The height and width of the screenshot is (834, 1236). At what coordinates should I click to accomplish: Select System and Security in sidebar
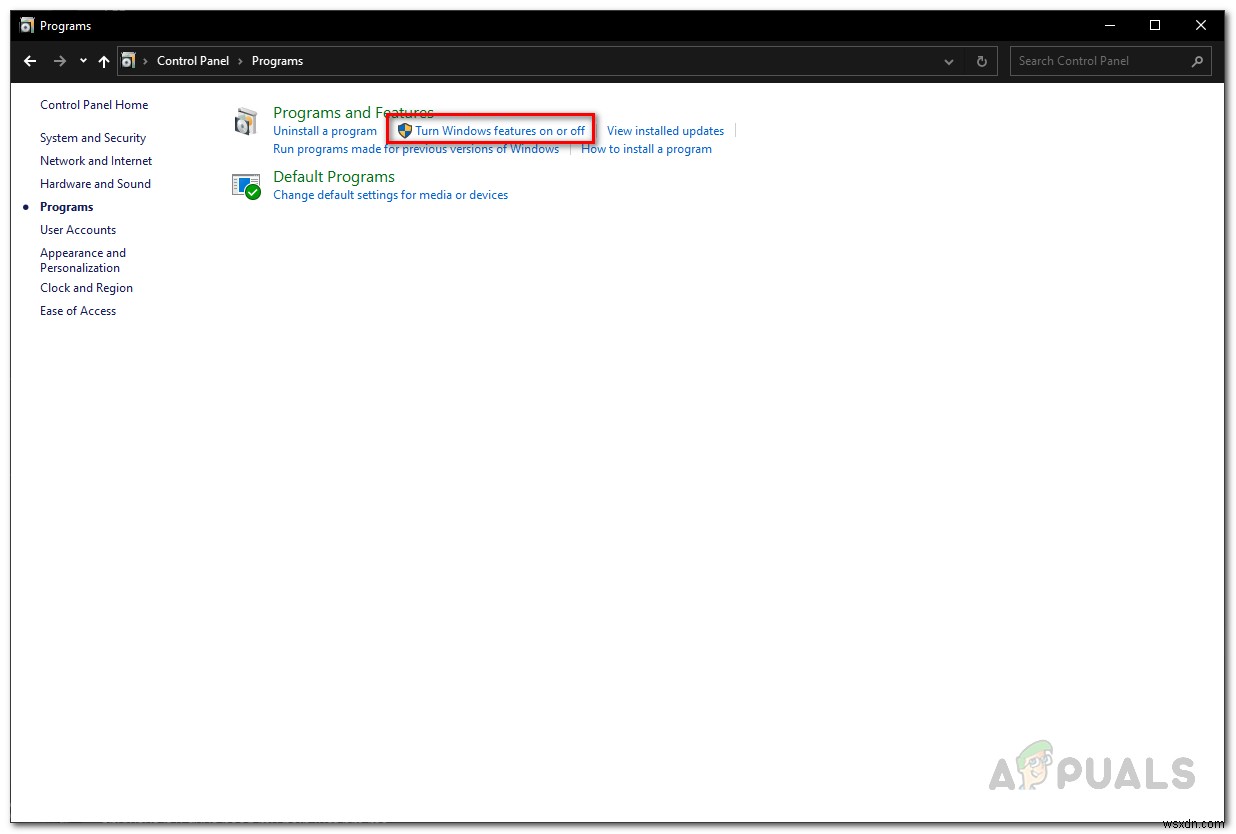[93, 137]
